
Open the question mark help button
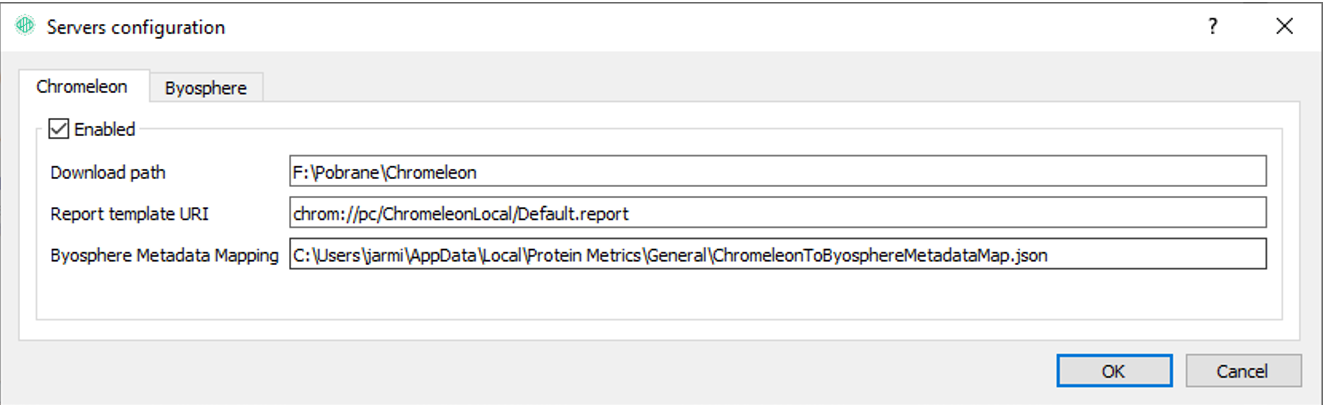pos(1212,27)
